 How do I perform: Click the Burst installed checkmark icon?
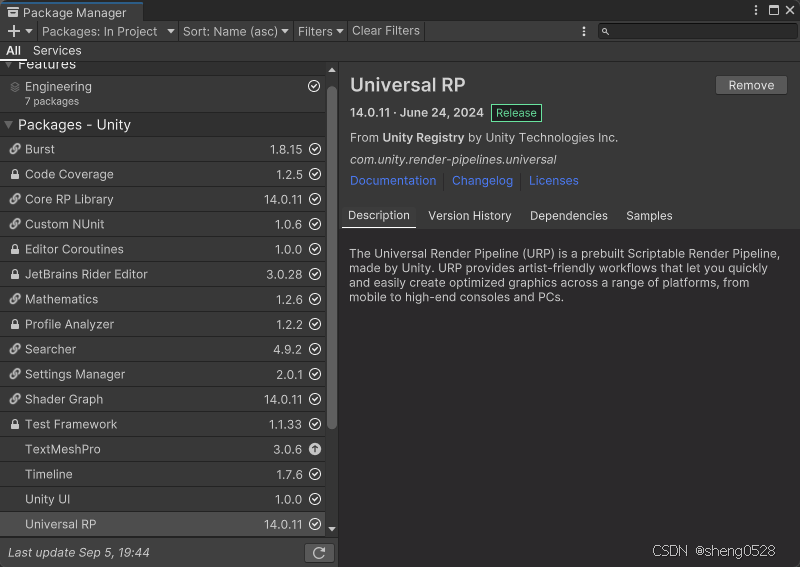pyautogui.click(x=315, y=149)
